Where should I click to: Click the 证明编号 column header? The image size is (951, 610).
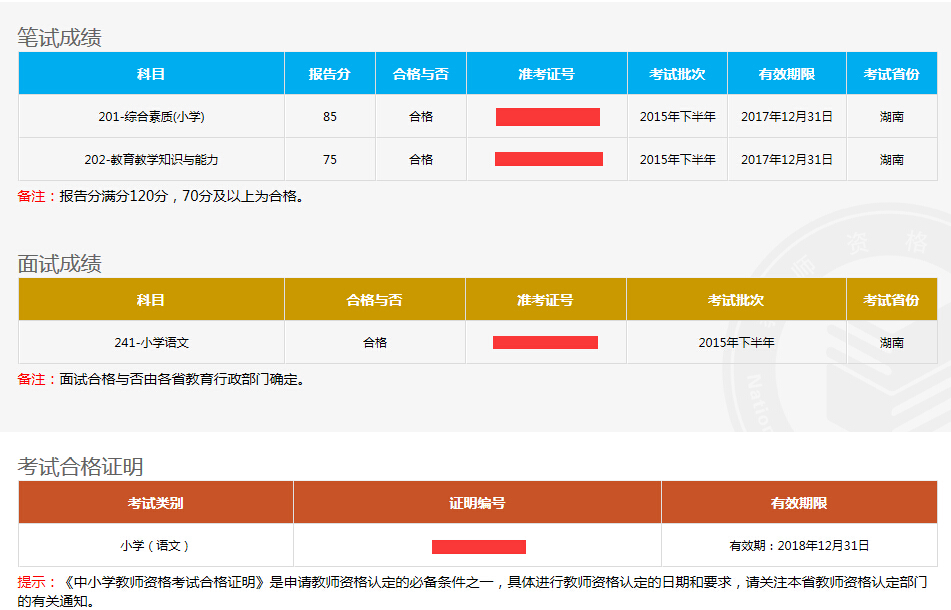tap(477, 503)
